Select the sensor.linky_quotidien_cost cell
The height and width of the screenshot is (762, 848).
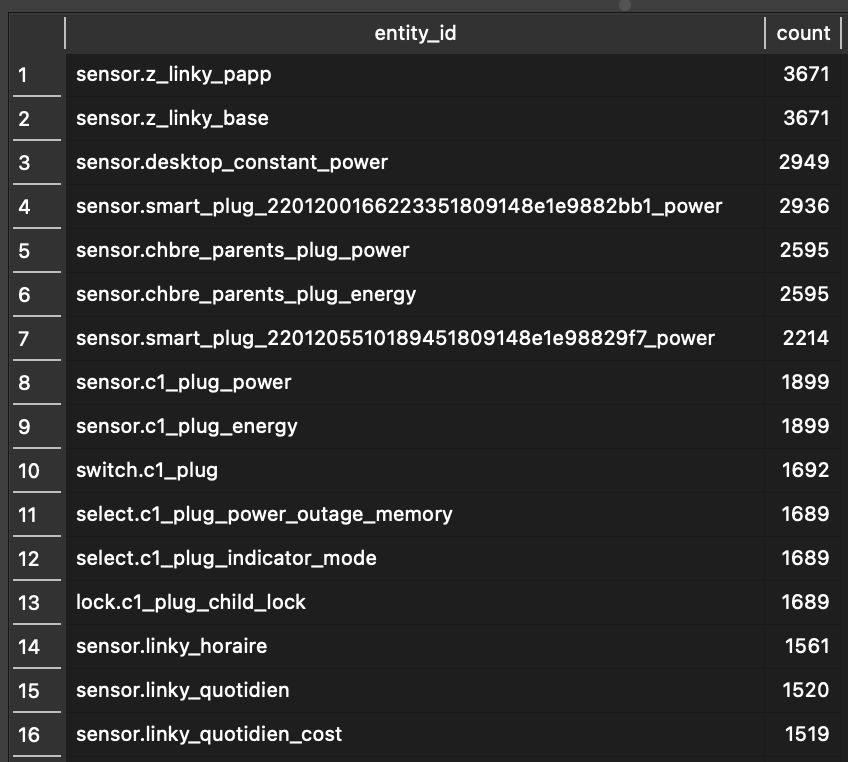click(x=415, y=734)
